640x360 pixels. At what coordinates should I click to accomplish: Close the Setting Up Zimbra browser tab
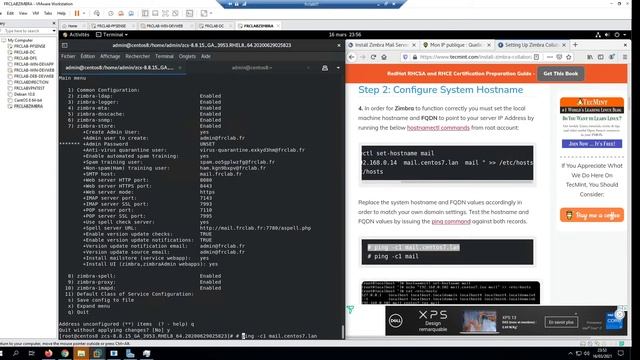click(564, 45)
